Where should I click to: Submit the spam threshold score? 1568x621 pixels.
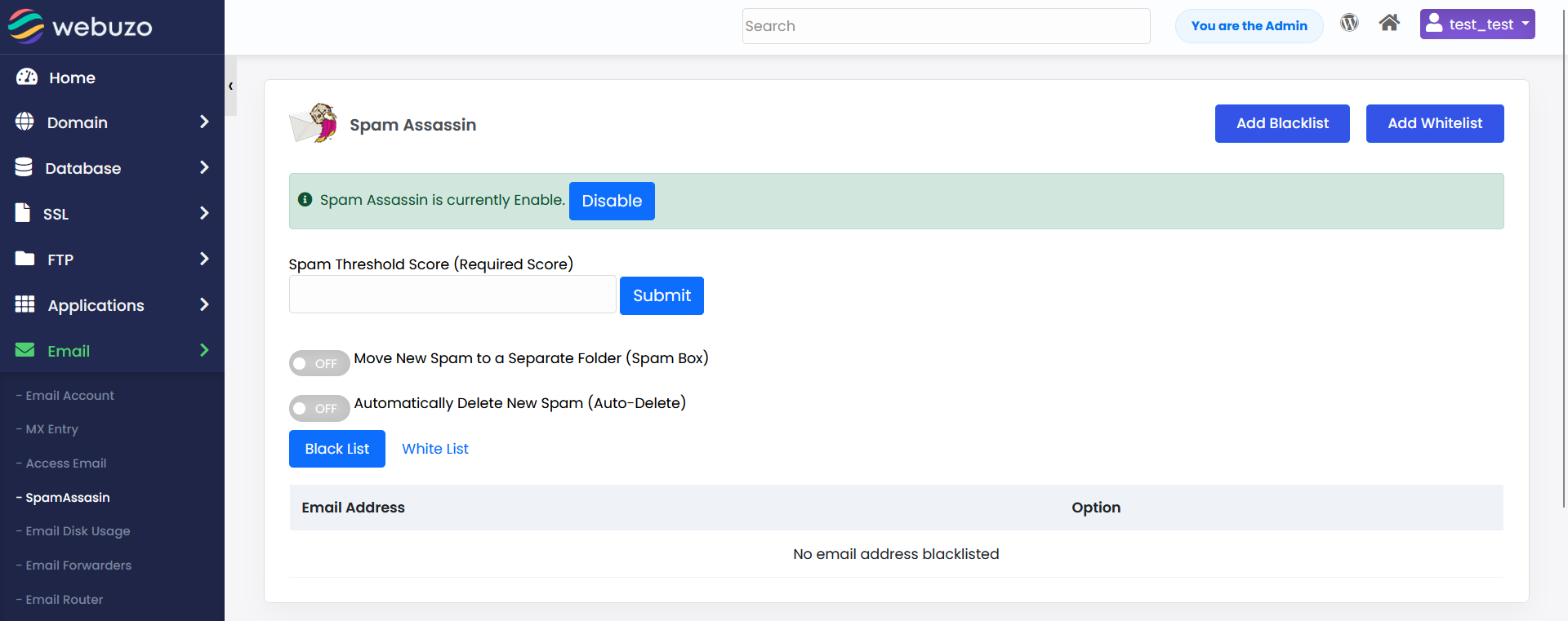661,295
